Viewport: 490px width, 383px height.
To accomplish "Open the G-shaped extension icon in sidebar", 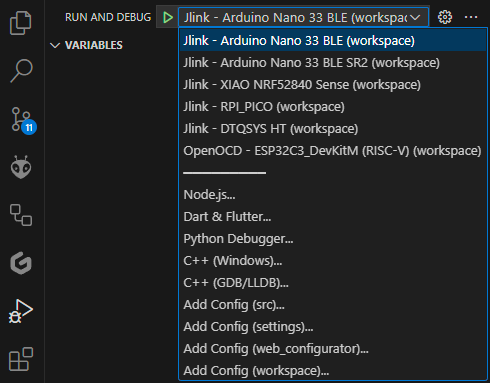I will point(21,263).
